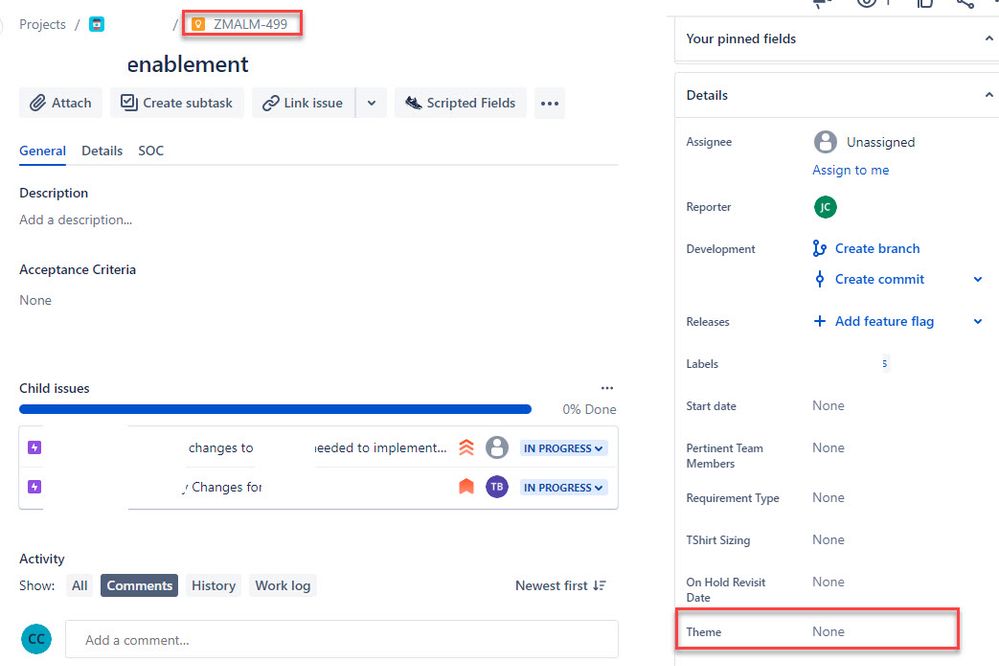This screenshot has width=999, height=666.
Task: Click Create subtask button
Action: pyautogui.click(x=177, y=103)
